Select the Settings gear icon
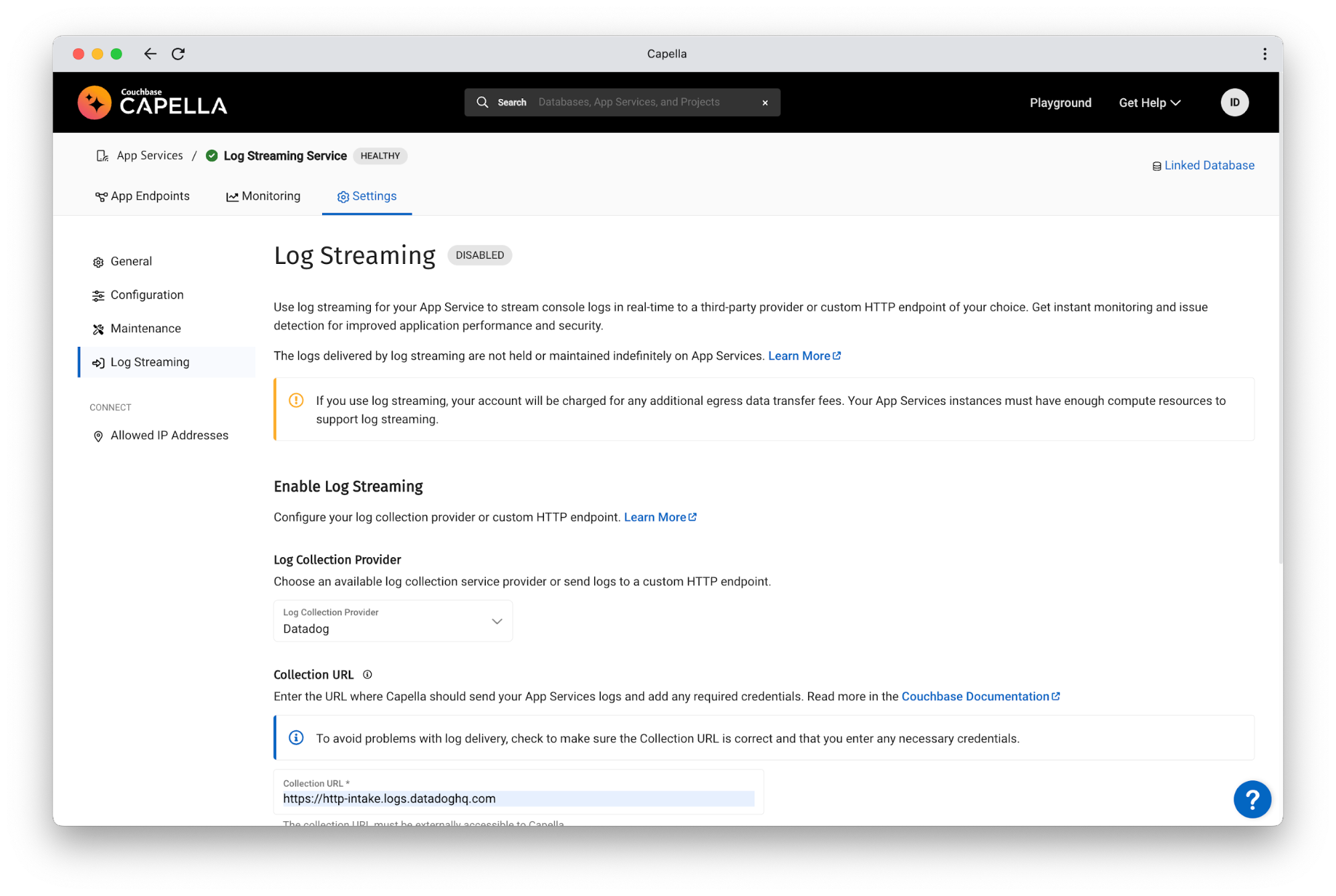 click(x=344, y=196)
